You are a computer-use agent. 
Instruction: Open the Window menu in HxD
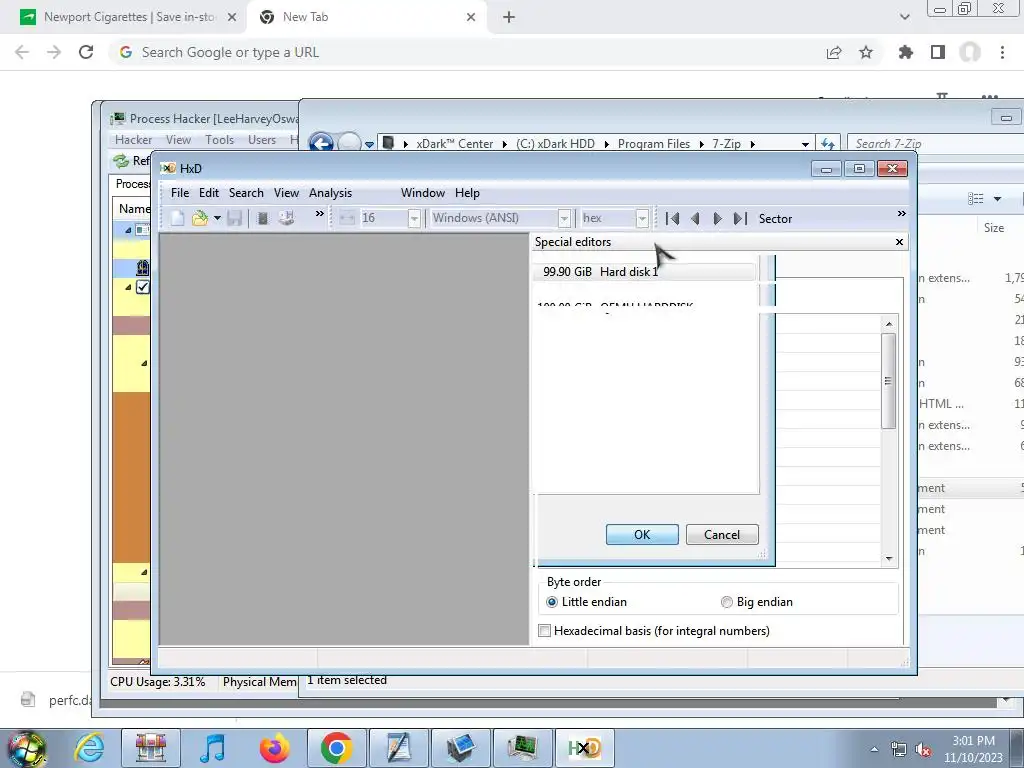click(x=423, y=193)
